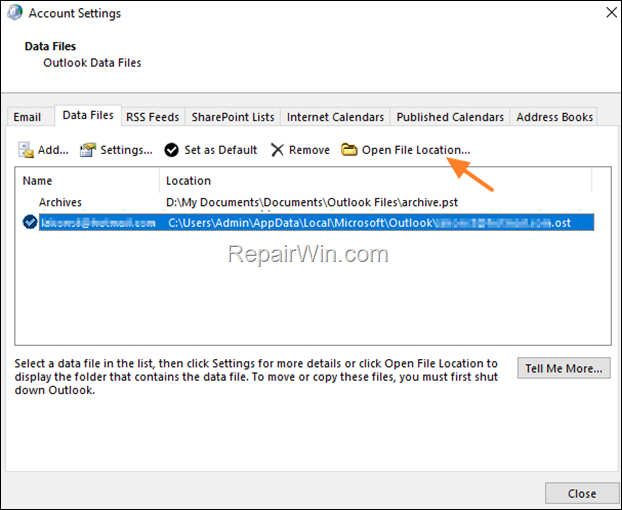622x510 pixels.
Task: Click the Add... label
Action: [53, 150]
